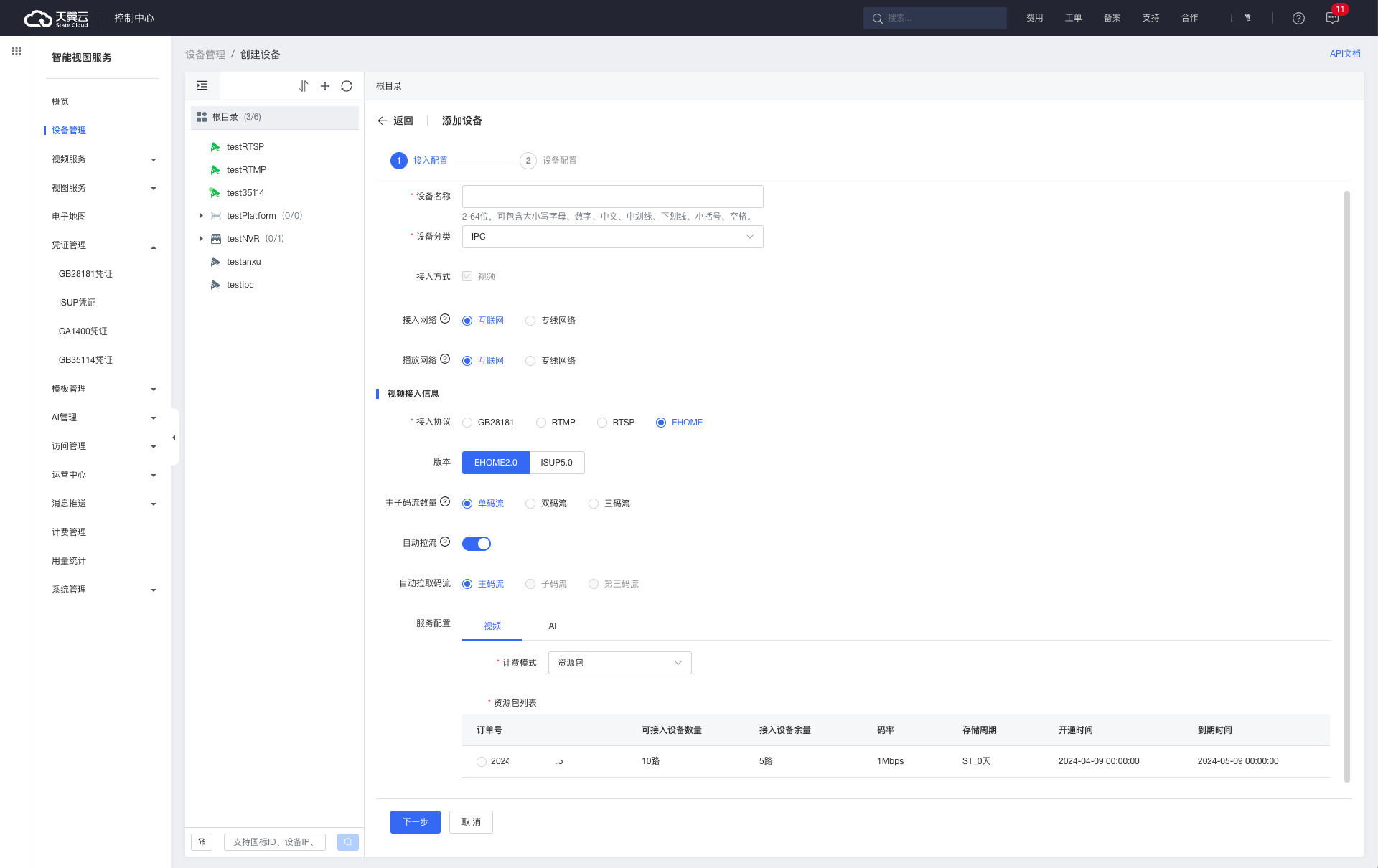Click the search magnifier in top bar
The height and width of the screenshot is (868, 1378).
click(877, 18)
